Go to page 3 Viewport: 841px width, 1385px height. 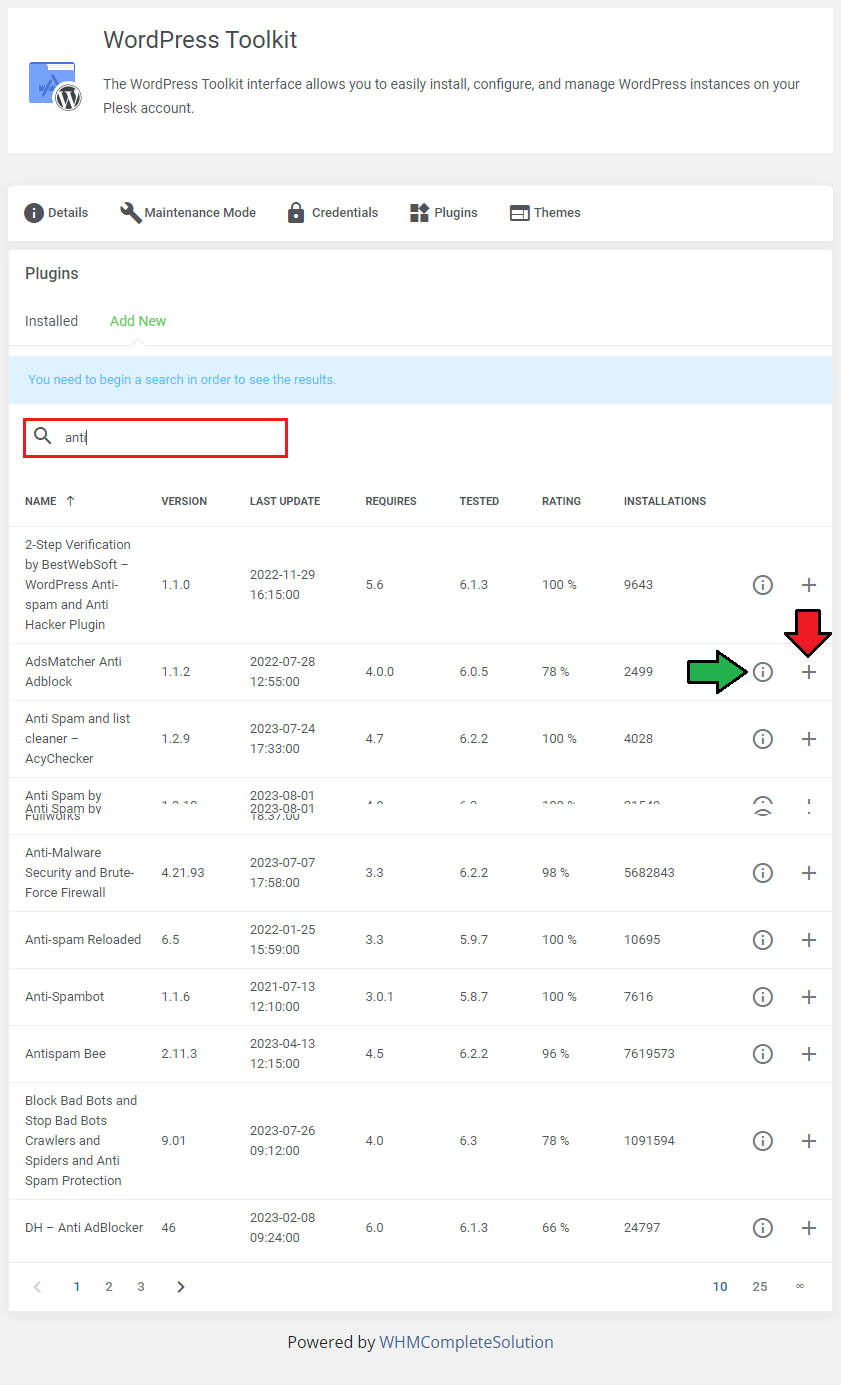[x=141, y=1287]
